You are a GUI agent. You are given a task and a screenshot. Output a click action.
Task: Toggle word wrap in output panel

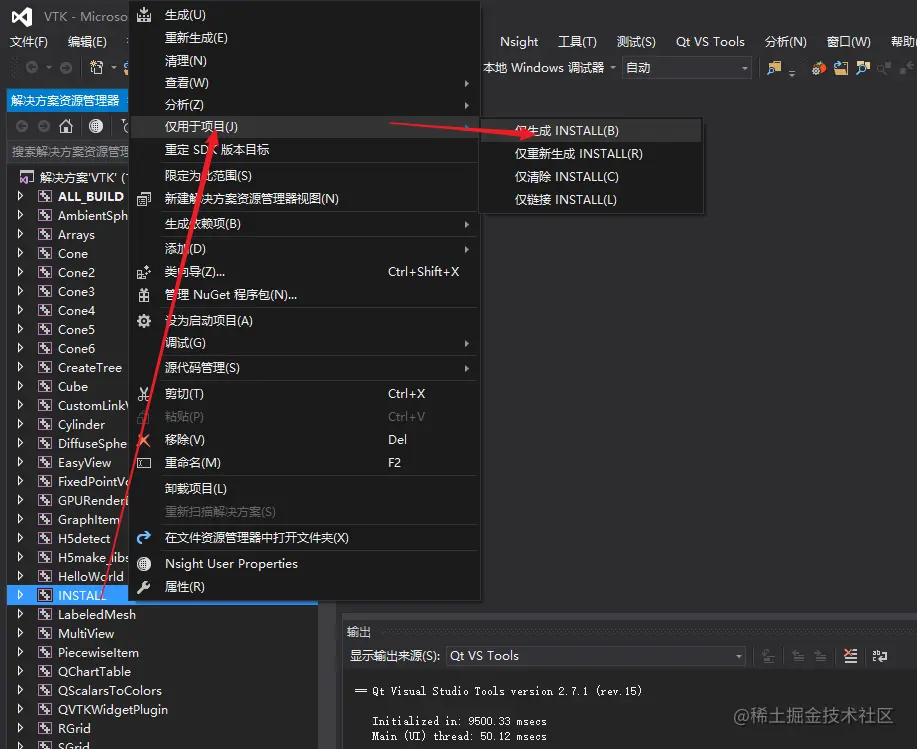[x=880, y=656]
